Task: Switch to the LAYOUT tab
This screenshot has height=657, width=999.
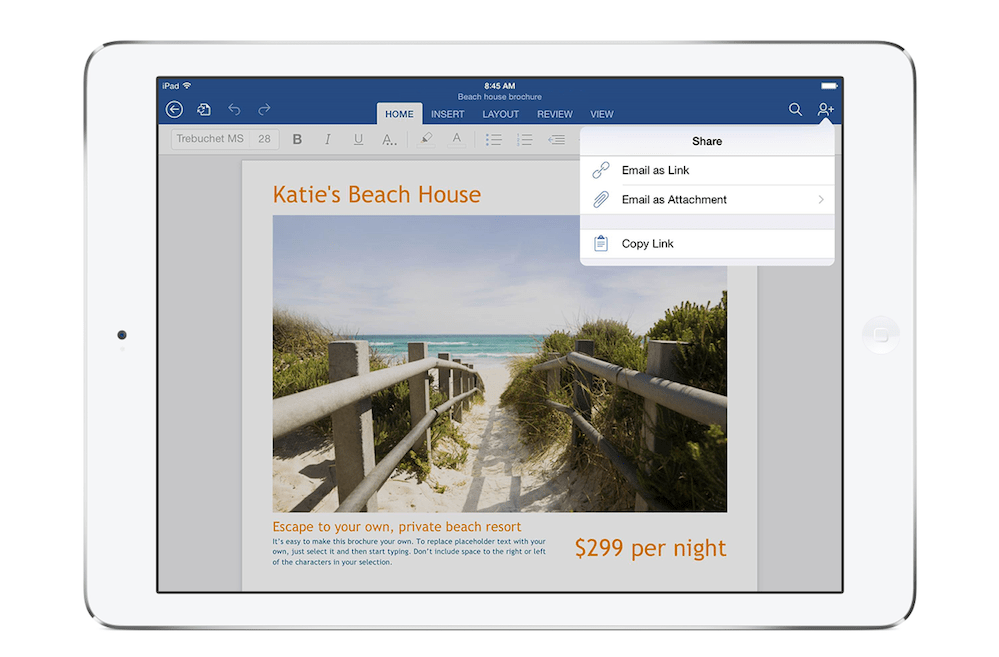Action: [x=500, y=114]
